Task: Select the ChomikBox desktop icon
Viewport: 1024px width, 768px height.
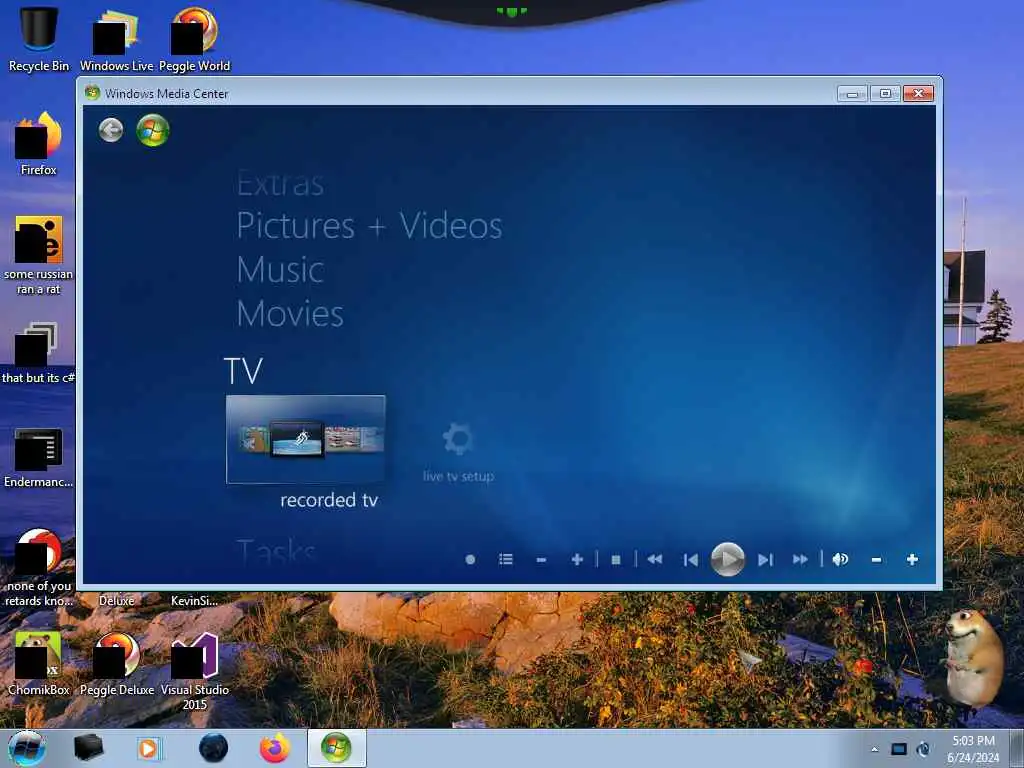Action: [x=39, y=663]
